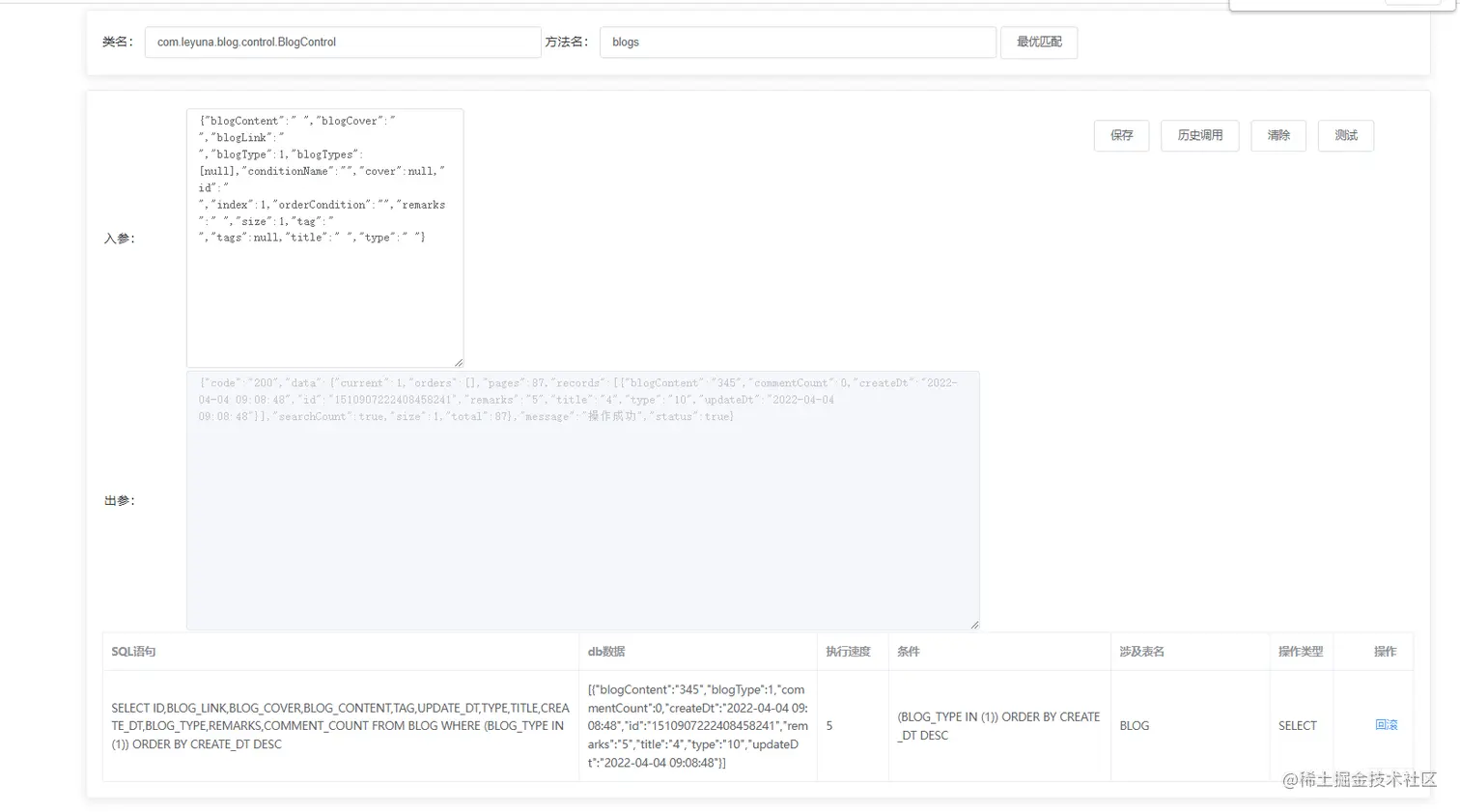Viewport: 1460px width, 812px height.
Task: Click resize handle of 出参 textarea
Action: click(974, 625)
